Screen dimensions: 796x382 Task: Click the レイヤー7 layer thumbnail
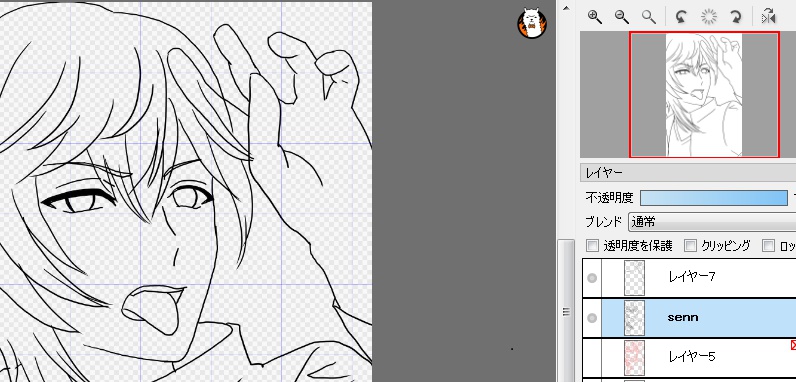(x=634, y=278)
